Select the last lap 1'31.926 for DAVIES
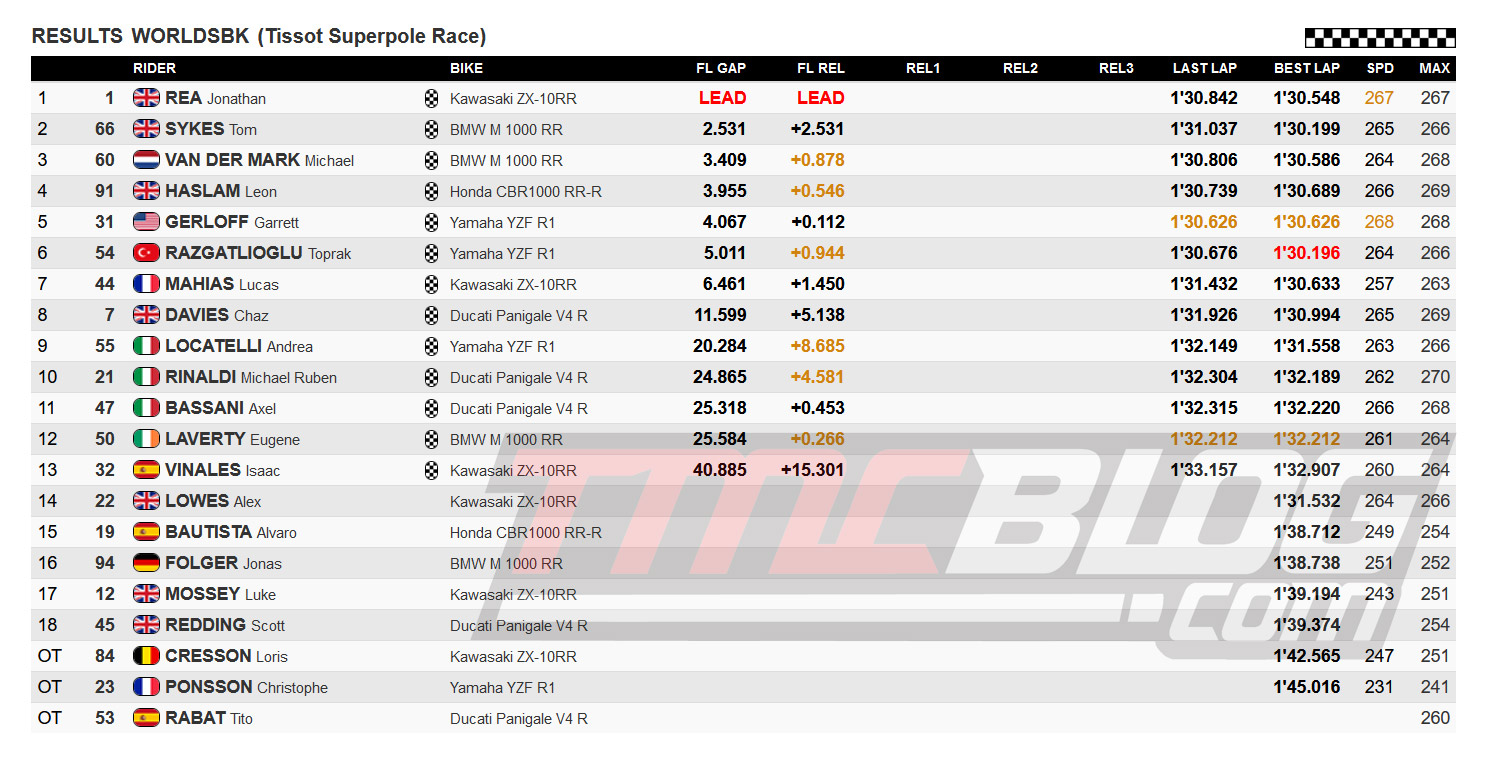 (1204, 315)
